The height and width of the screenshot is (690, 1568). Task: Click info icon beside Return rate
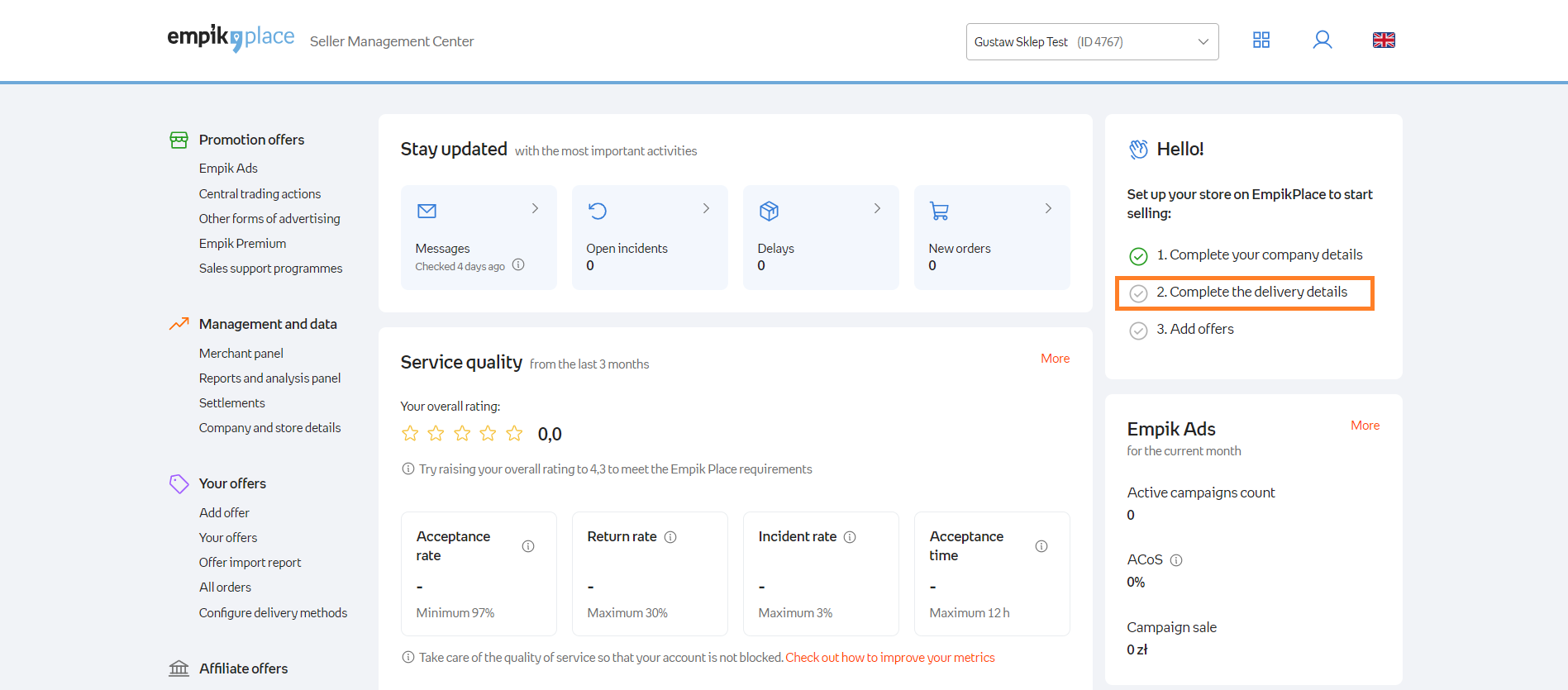[x=670, y=537]
